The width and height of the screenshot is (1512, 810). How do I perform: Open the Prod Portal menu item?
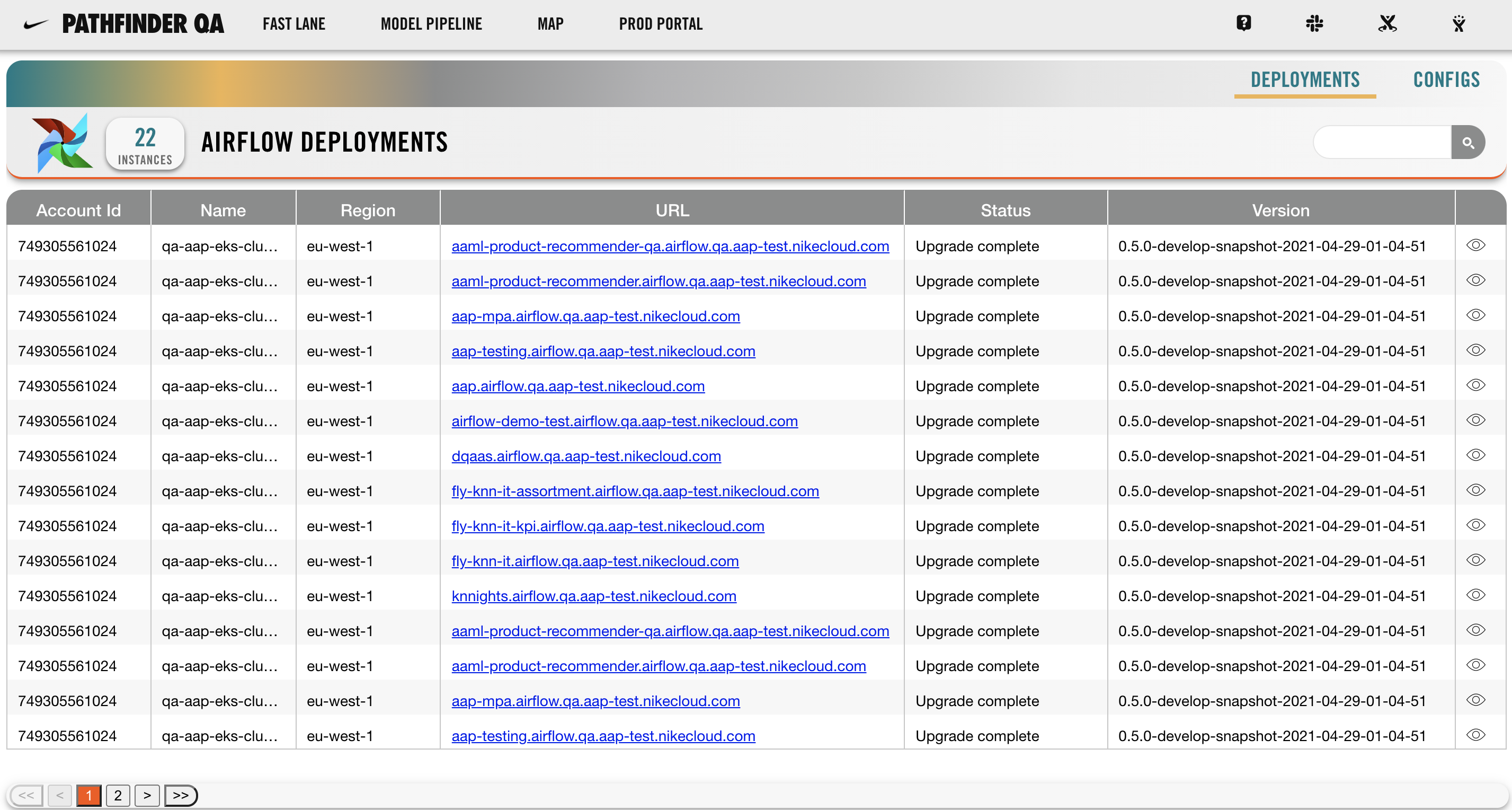click(x=660, y=24)
